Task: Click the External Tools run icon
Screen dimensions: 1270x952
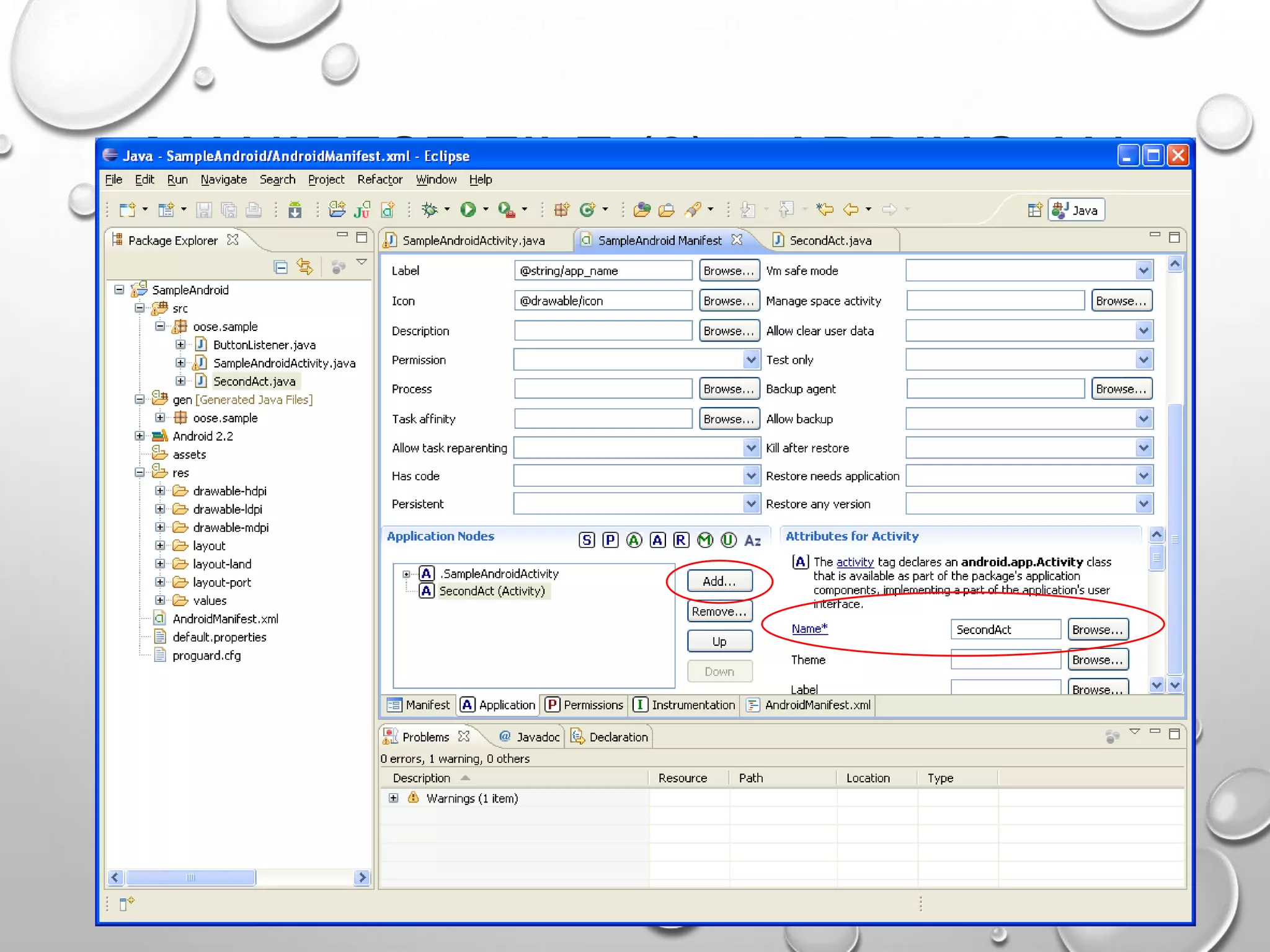Action: (x=506, y=210)
